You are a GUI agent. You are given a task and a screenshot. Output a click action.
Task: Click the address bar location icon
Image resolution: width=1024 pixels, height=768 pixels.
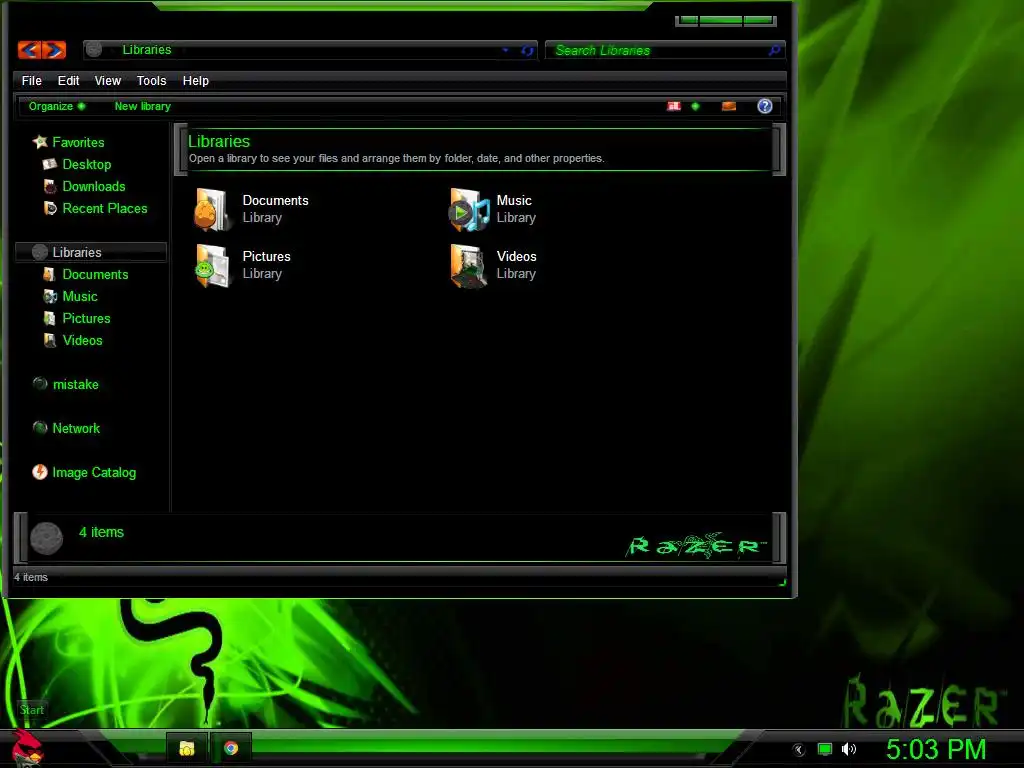click(94, 50)
